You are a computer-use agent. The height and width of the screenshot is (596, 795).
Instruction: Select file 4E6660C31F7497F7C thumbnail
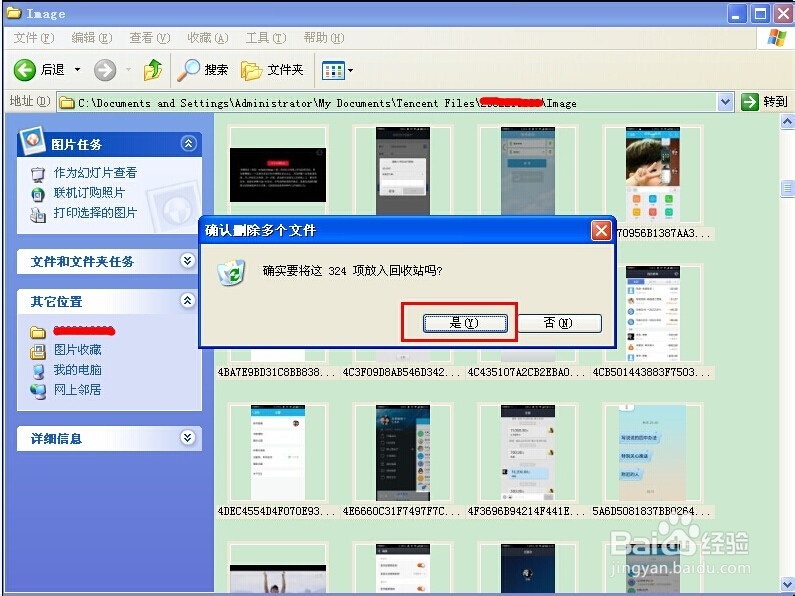pyautogui.click(x=403, y=453)
